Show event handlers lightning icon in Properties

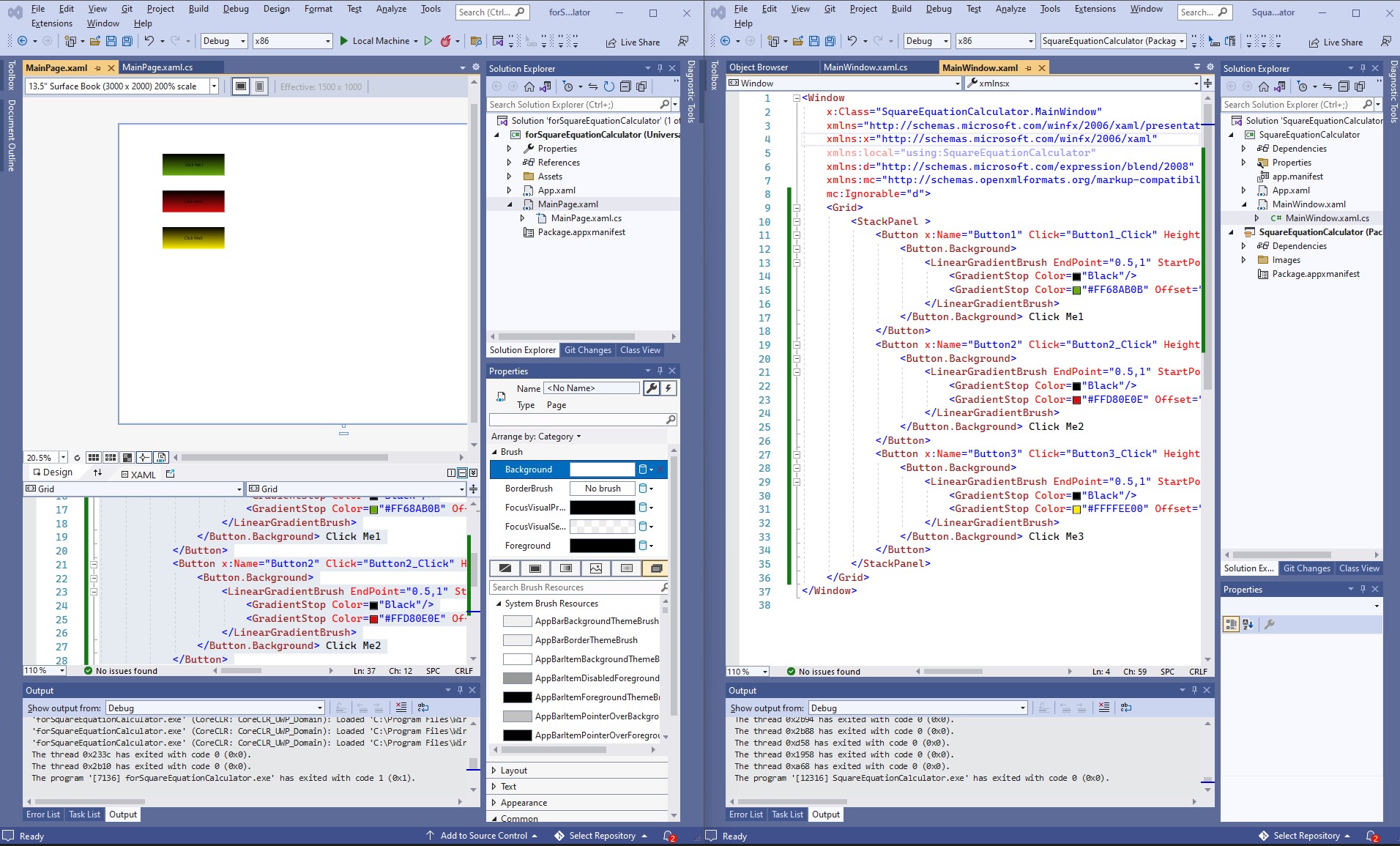pos(669,388)
